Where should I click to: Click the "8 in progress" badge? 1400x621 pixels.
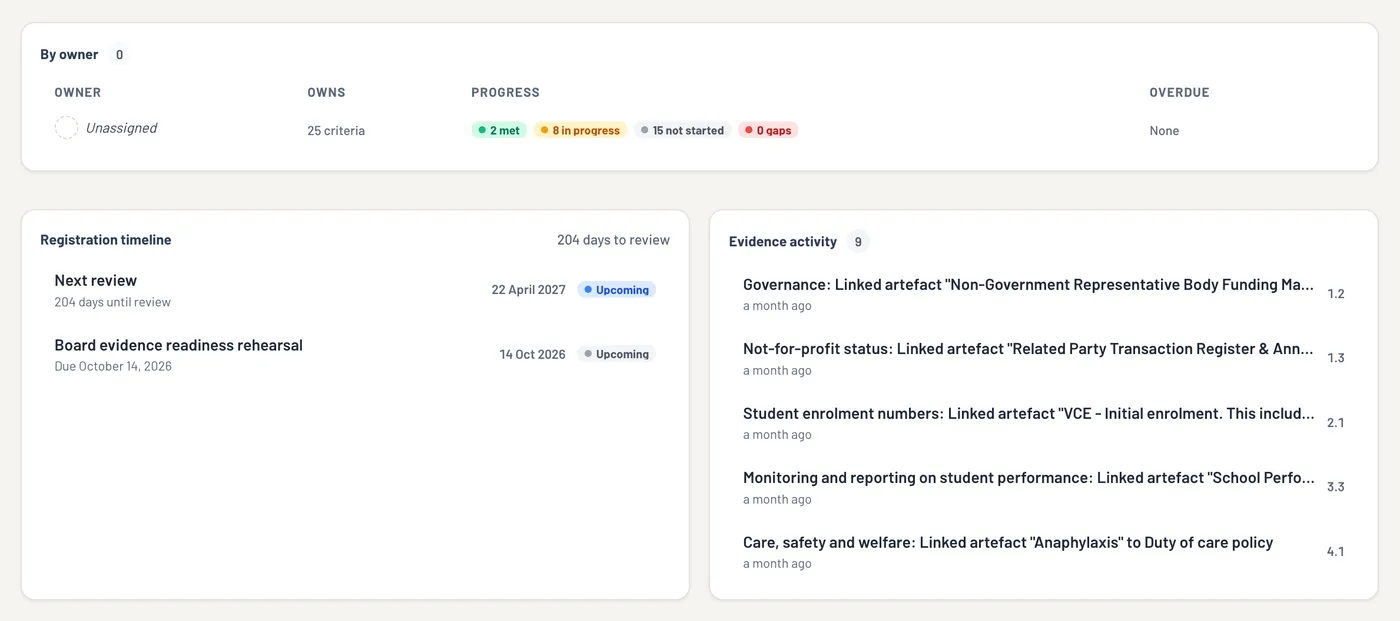click(x=580, y=130)
